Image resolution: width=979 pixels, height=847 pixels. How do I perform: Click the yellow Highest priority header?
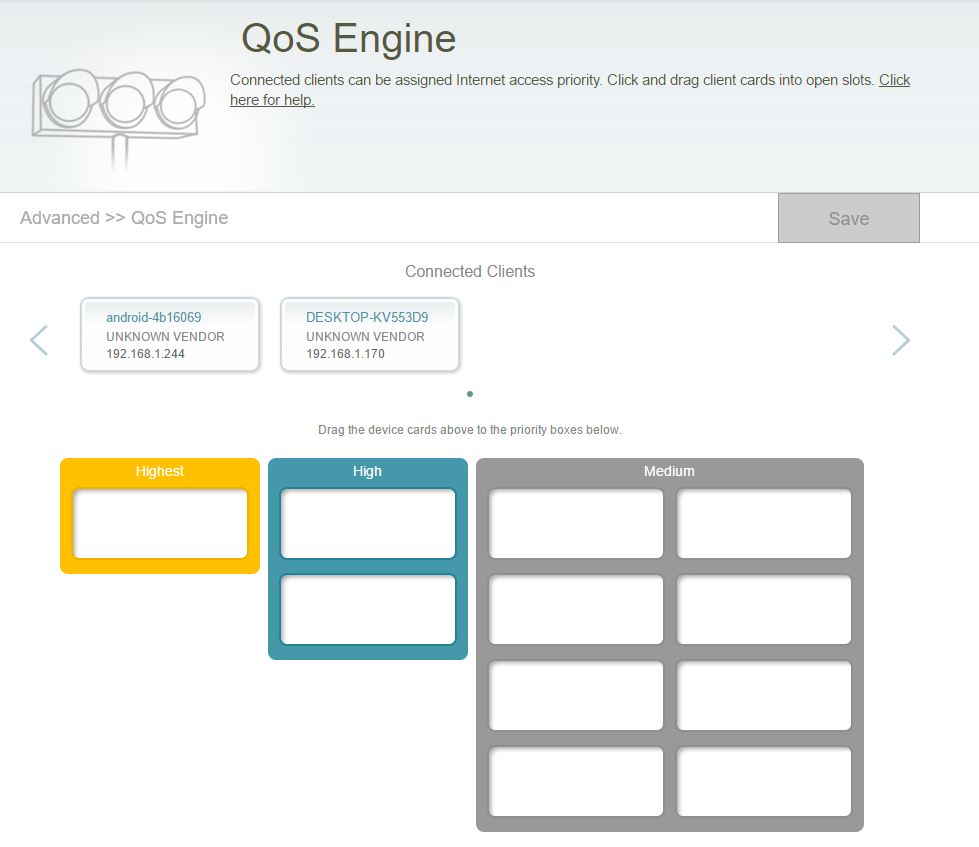click(x=160, y=471)
